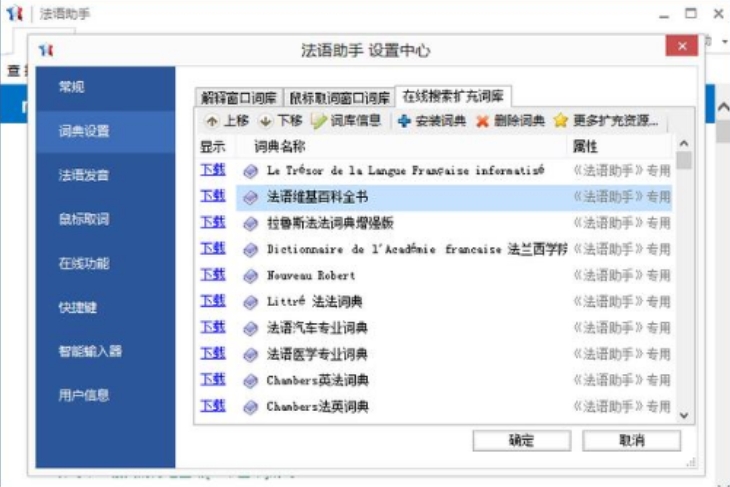Click the dictionary list scrollbar up arrow
Viewport: 730px width, 487px height.
(x=683, y=143)
